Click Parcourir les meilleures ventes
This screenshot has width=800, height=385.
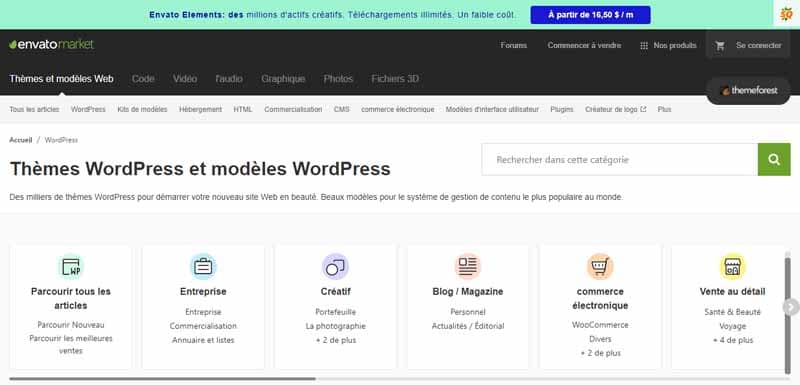(70, 345)
